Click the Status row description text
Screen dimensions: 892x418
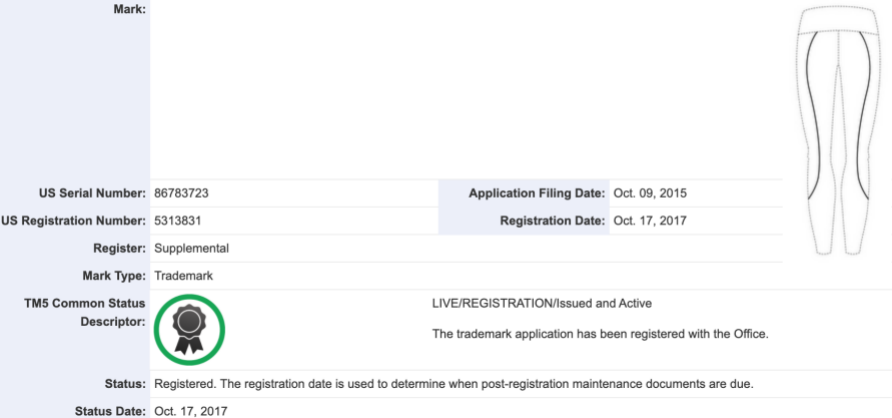pos(454,384)
